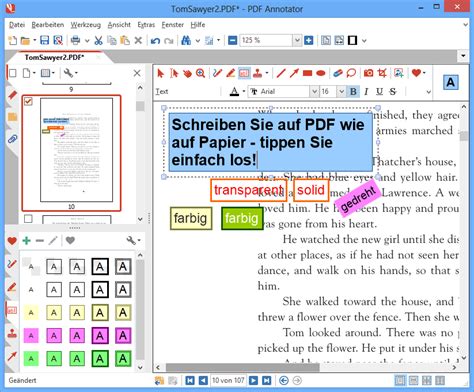Go to the first page button
This screenshot has width=474, height=392.
pos(190,380)
